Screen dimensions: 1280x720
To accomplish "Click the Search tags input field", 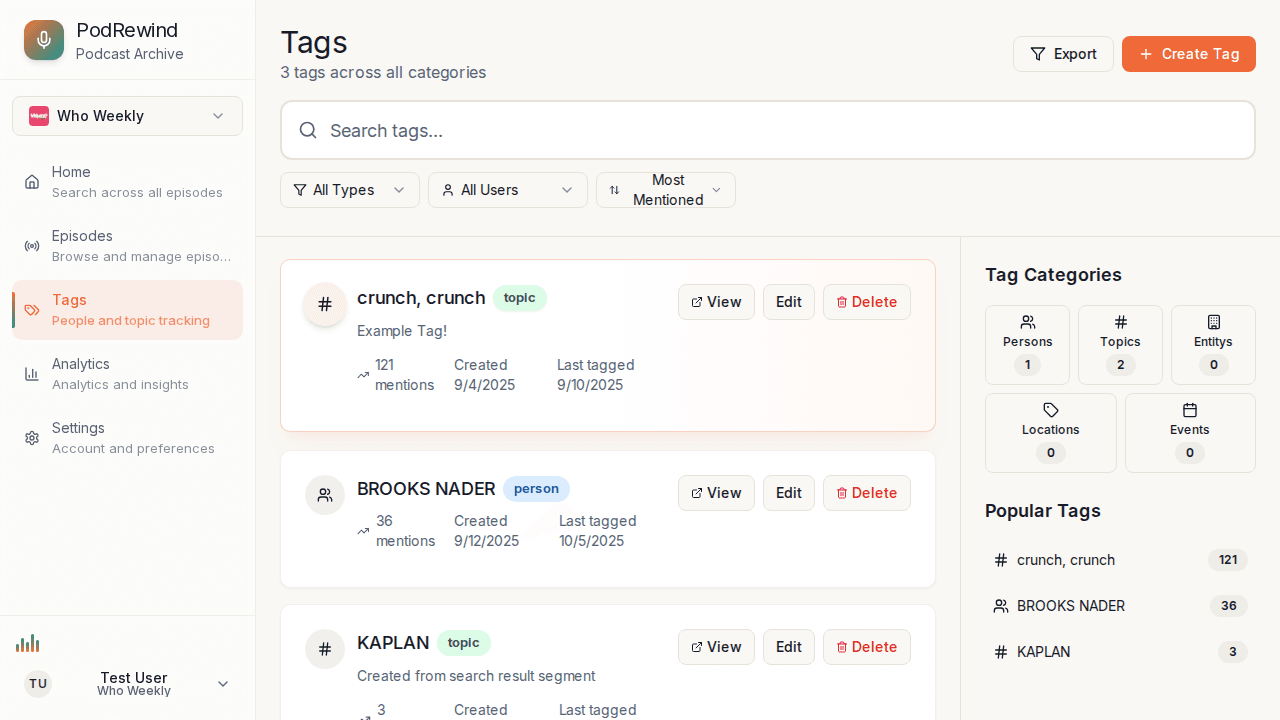I will point(767,130).
